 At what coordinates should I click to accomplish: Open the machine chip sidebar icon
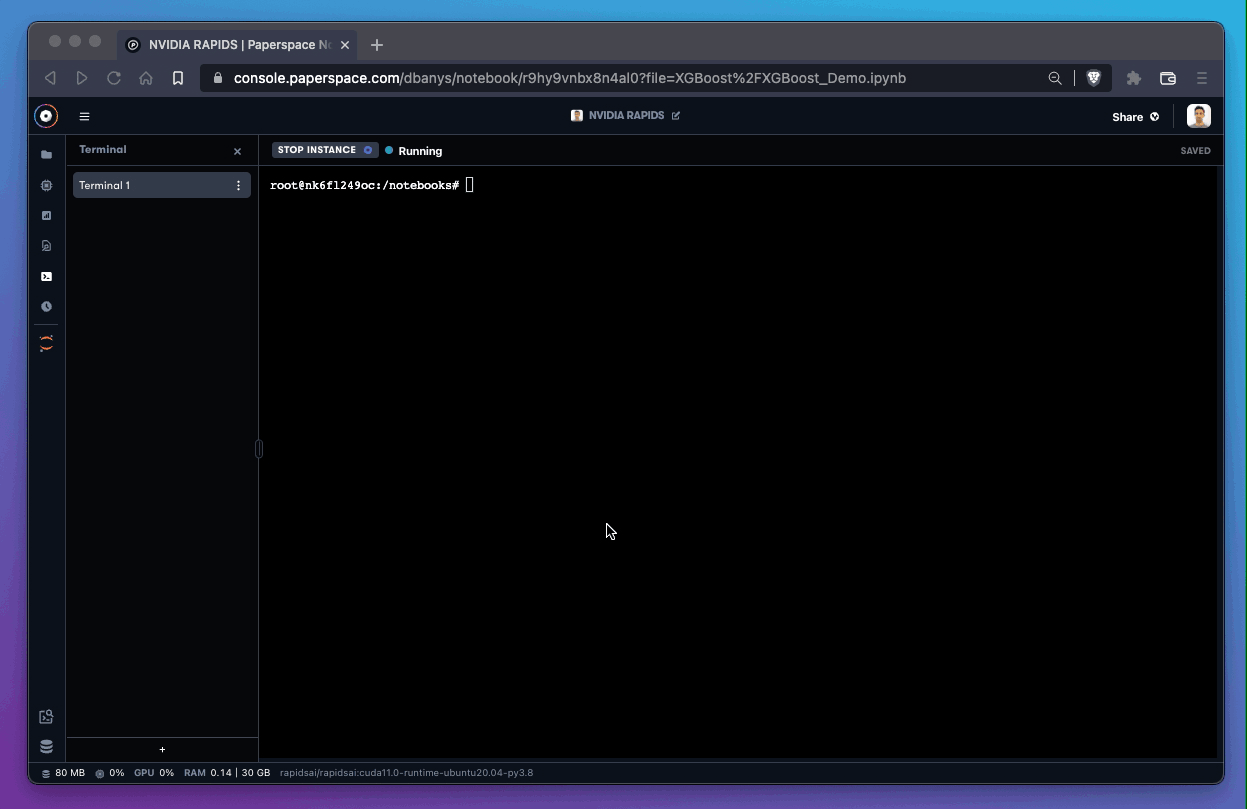(46, 185)
